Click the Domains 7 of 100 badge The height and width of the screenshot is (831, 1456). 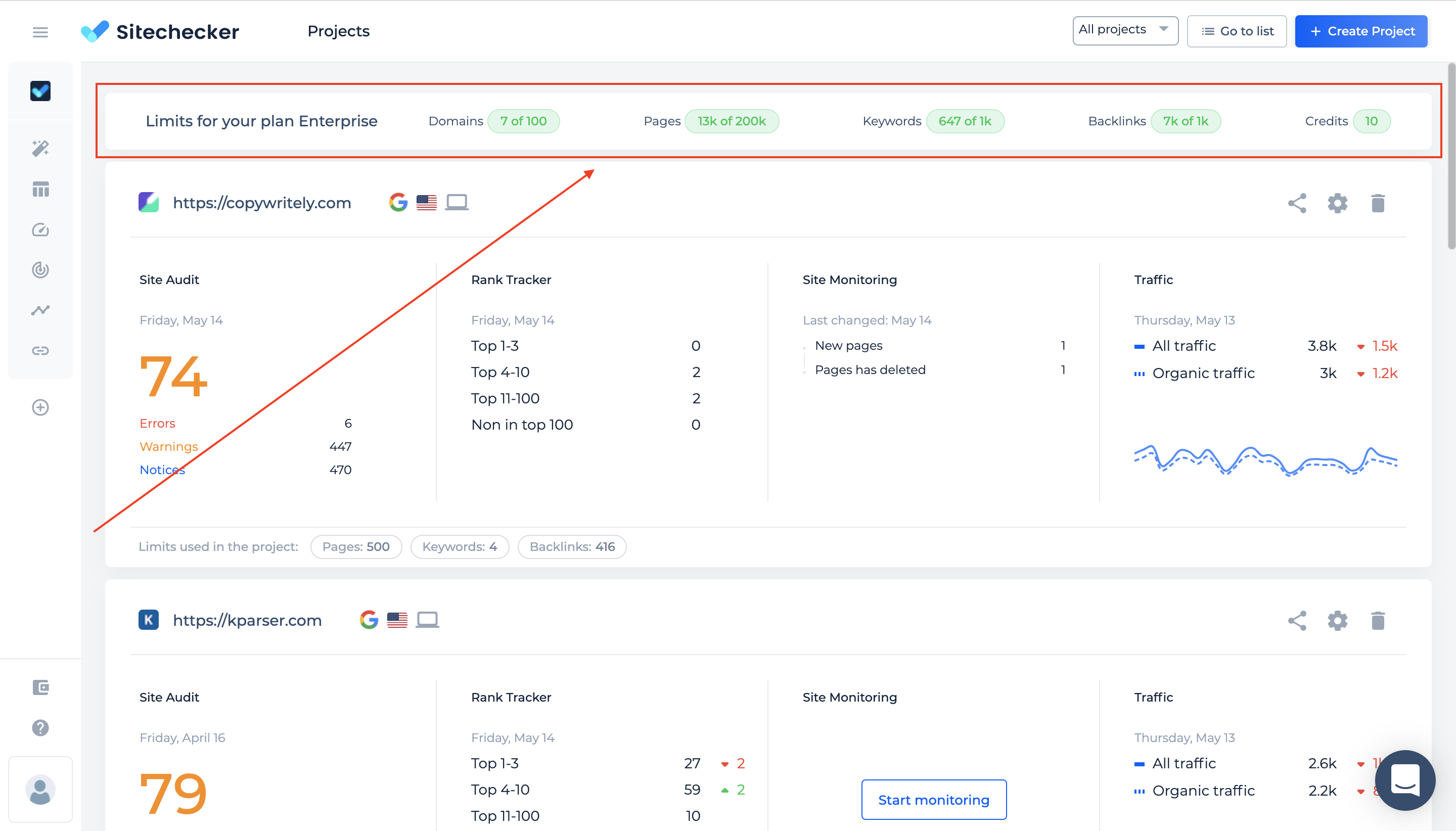[x=523, y=121]
